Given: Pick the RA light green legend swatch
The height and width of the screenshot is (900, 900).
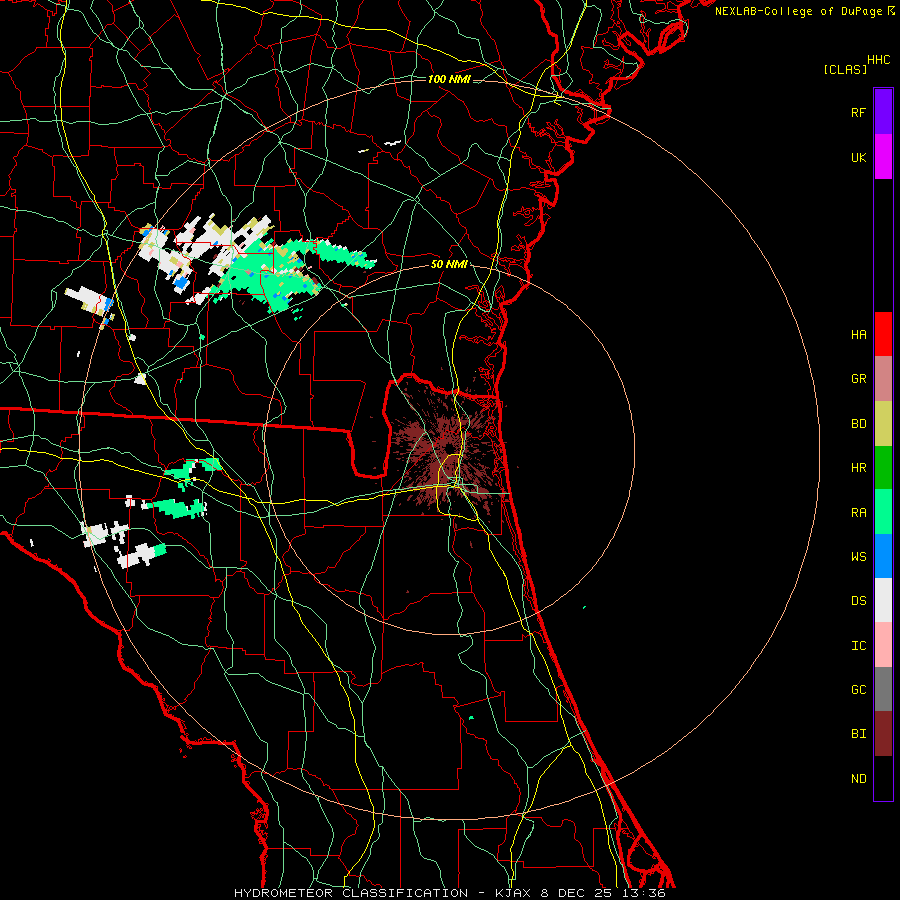Looking at the screenshot, I should click(883, 512).
